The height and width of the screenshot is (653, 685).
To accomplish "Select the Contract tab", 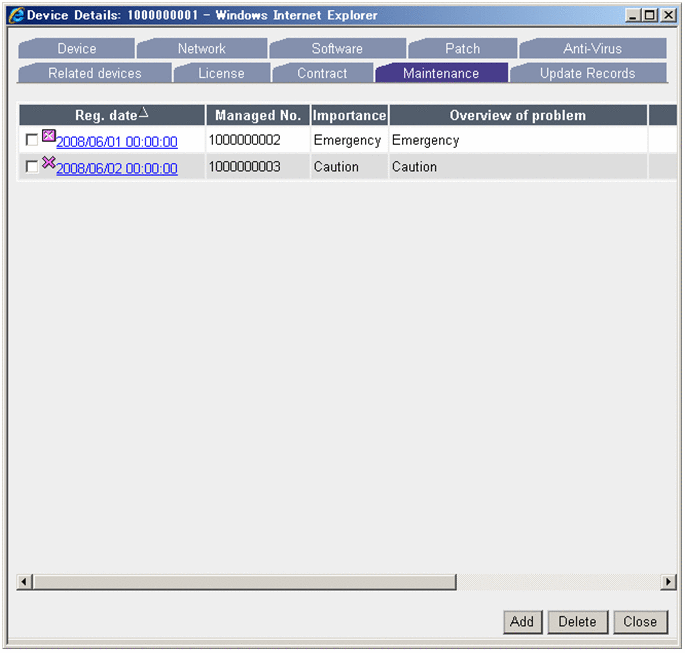I will point(322,73).
